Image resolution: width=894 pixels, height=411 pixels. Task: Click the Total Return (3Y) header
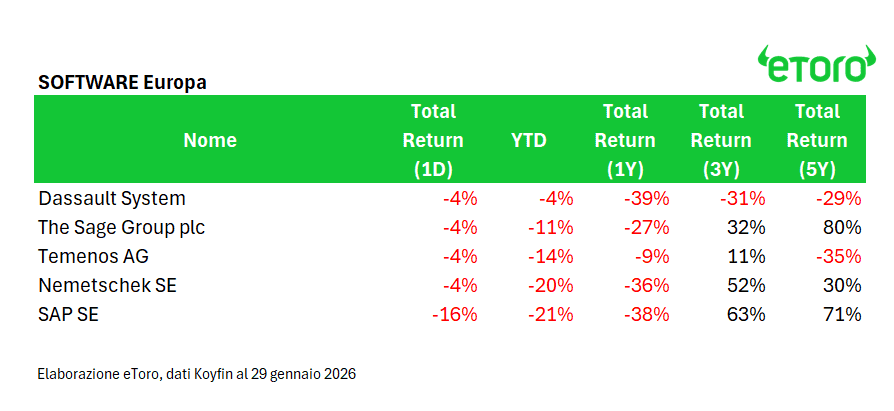721,140
